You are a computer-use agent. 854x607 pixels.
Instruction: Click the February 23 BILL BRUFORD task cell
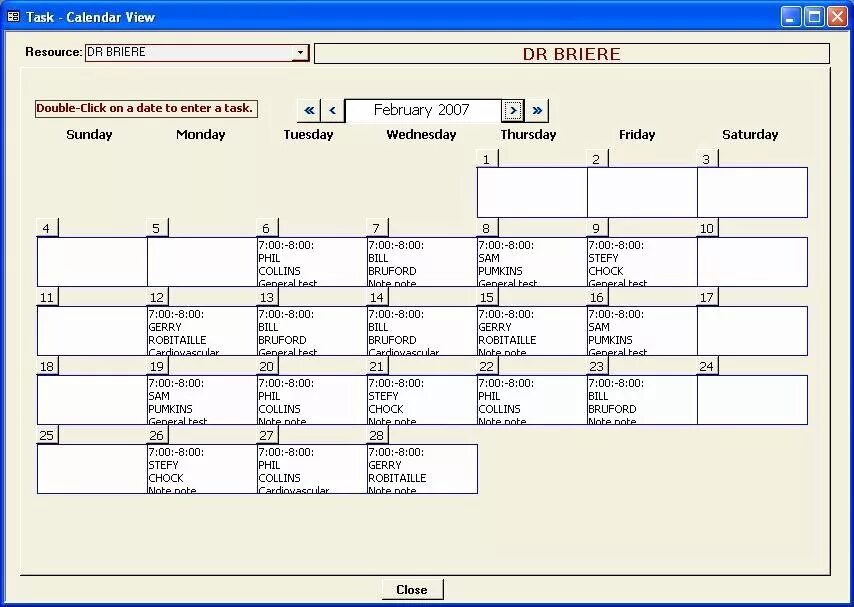642,400
